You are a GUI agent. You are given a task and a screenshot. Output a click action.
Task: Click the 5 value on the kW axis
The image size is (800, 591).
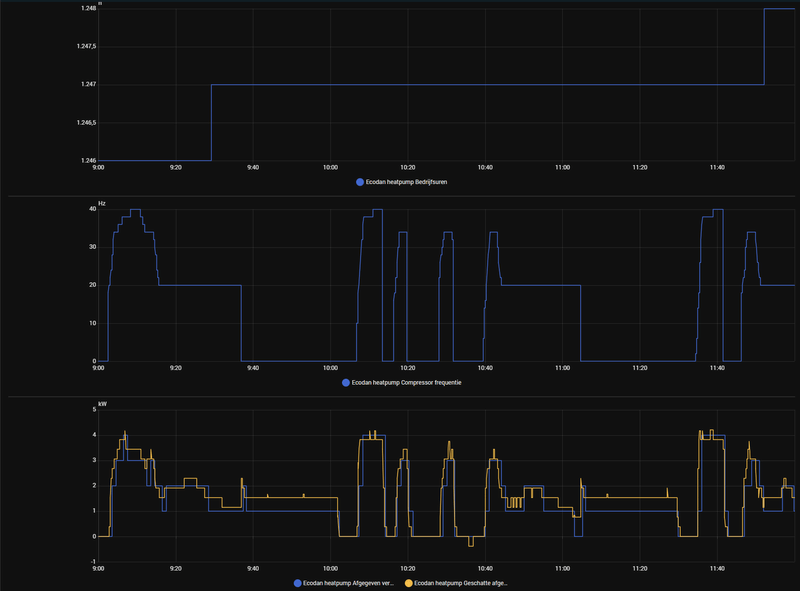[x=94, y=410]
